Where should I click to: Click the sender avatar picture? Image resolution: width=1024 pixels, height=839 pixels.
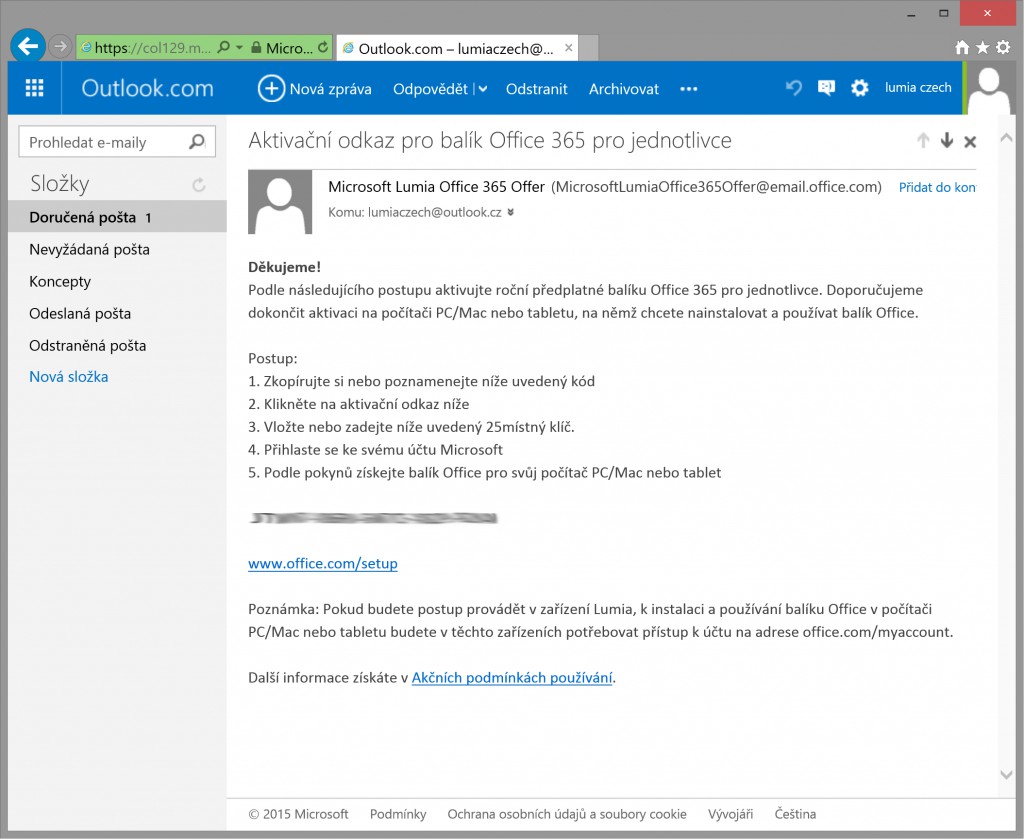pyautogui.click(x=280, y=202)
